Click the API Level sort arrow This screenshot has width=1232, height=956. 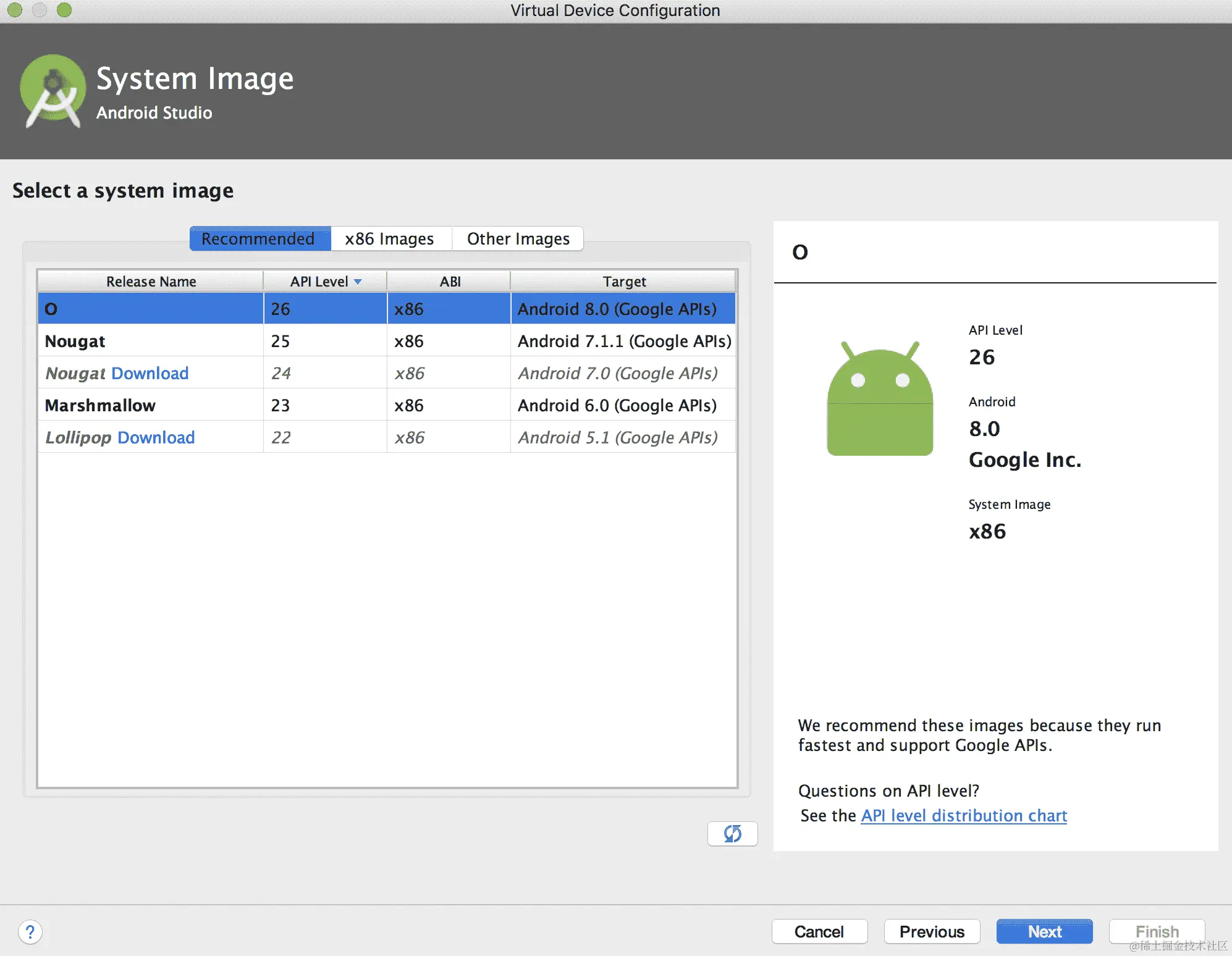(358, 282)
